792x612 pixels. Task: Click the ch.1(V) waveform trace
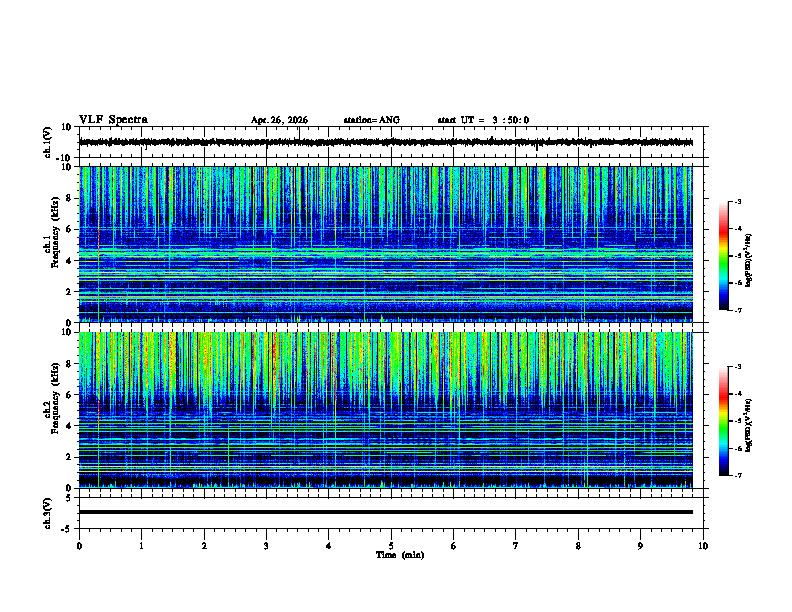[386, 142]
